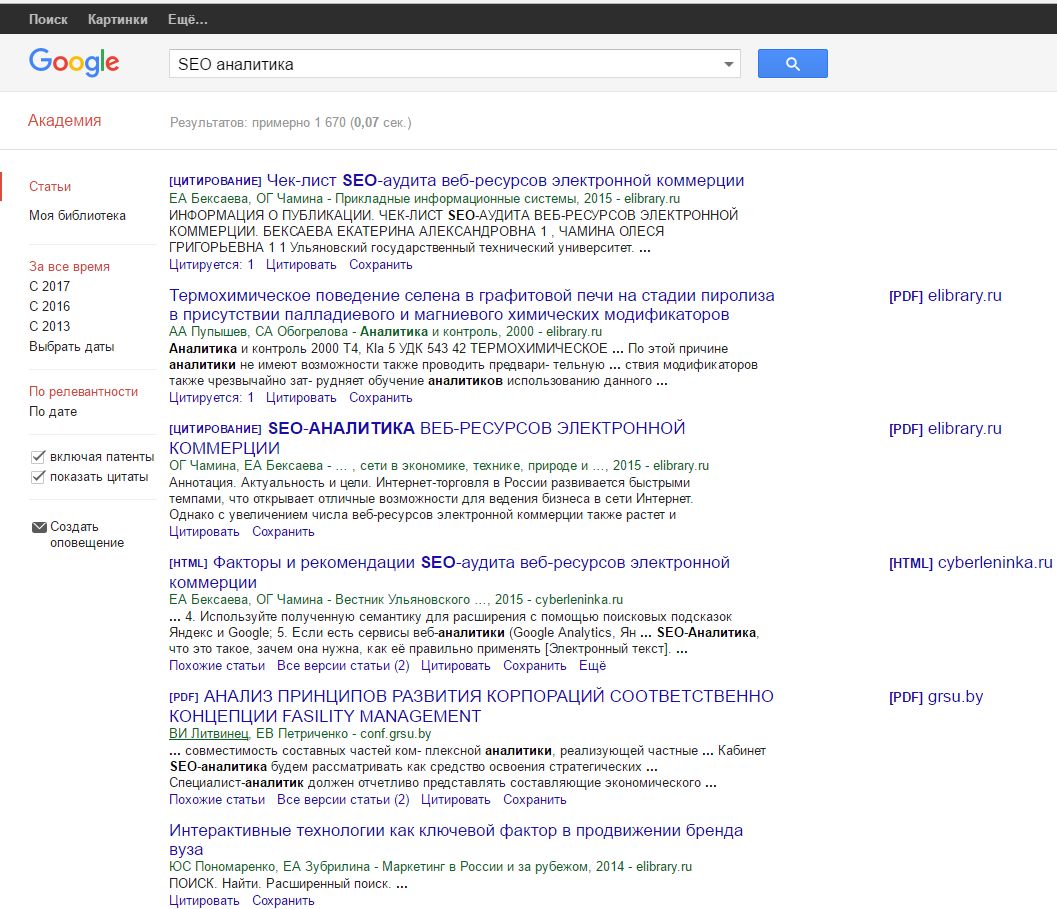Viewport: 1057px width, 909px height.
Task: Sort results По дате
Action: coord(53,412)
